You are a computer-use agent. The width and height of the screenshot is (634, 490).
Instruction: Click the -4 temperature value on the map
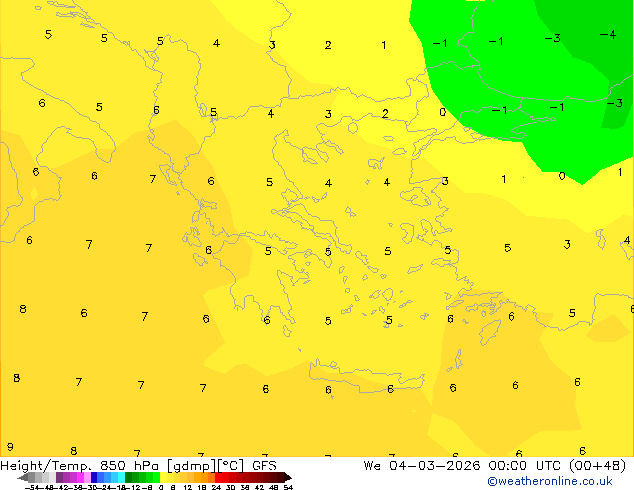[608, 35]
